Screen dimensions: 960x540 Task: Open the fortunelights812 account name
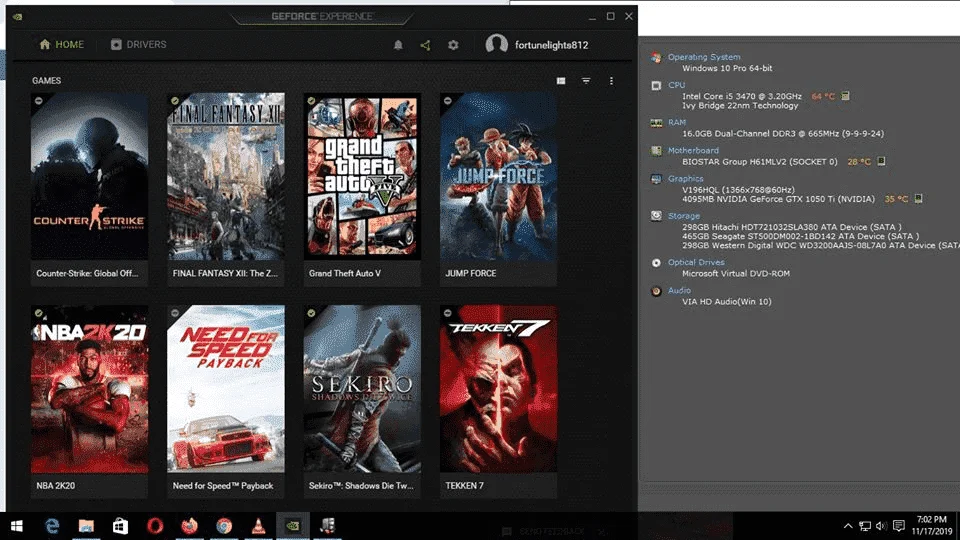(x=552, y=45)
